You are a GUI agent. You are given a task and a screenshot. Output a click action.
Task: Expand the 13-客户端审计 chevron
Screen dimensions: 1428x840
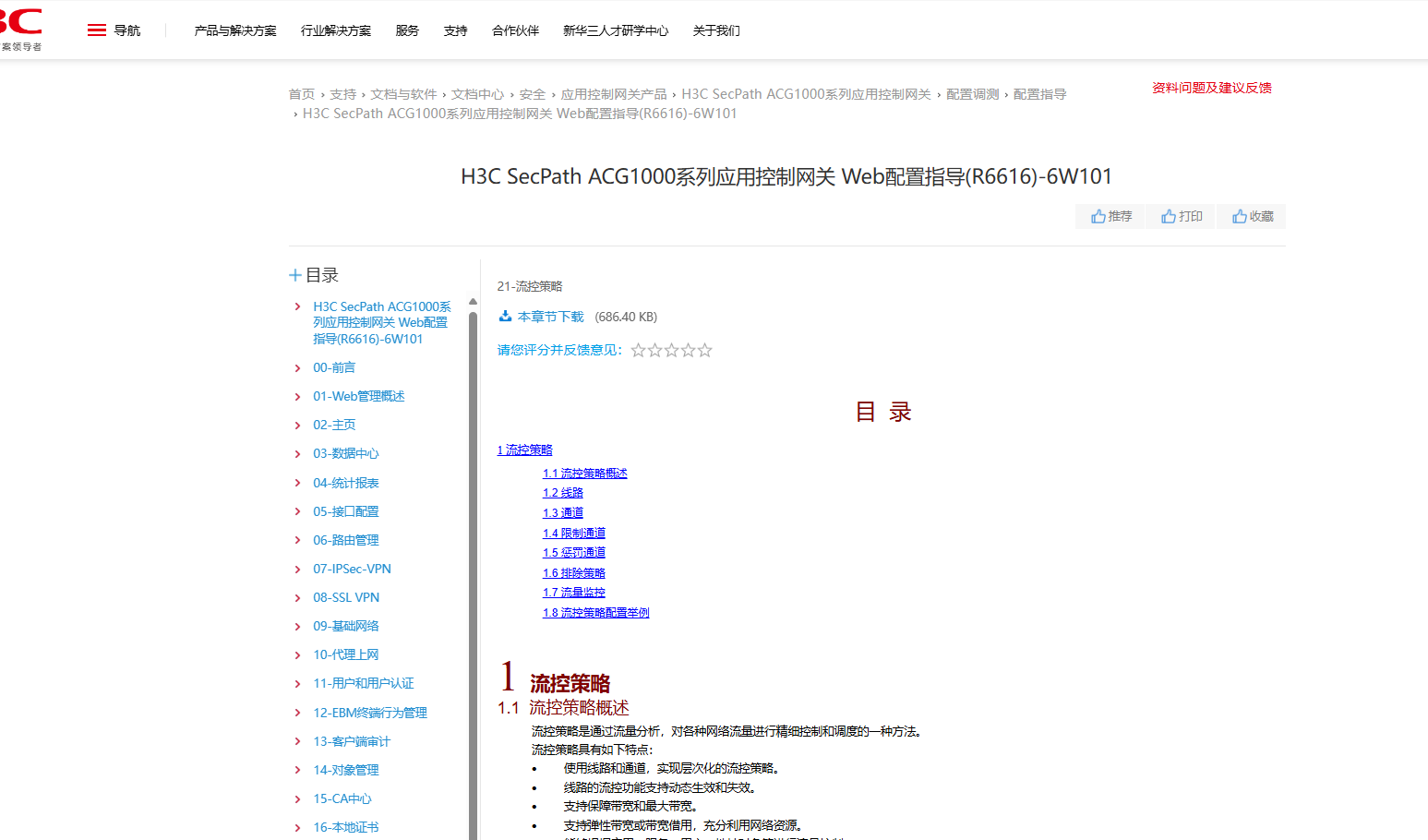pyautogui.click(x=297, y=742)
